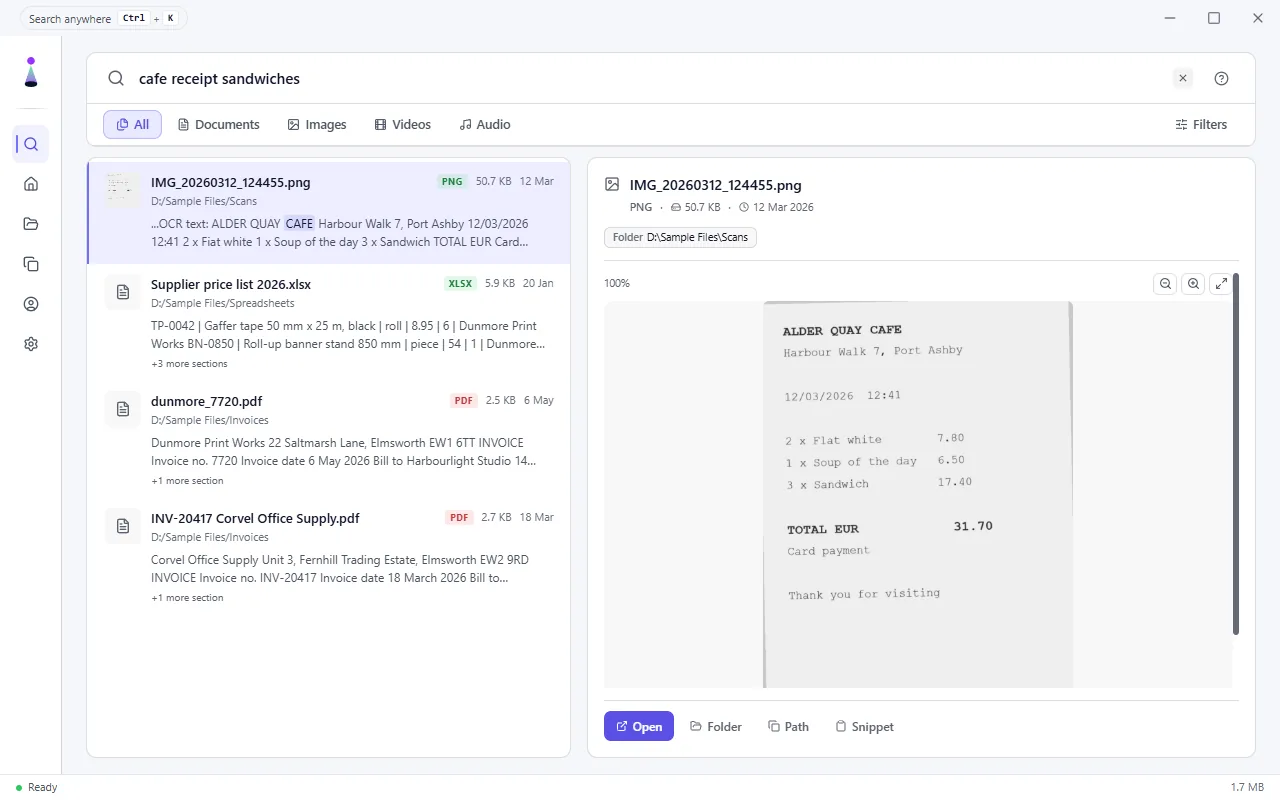Switch to the Videos tab
Image resolution: width=1280 pixels, height=800 pixels.
pos(403,125)
